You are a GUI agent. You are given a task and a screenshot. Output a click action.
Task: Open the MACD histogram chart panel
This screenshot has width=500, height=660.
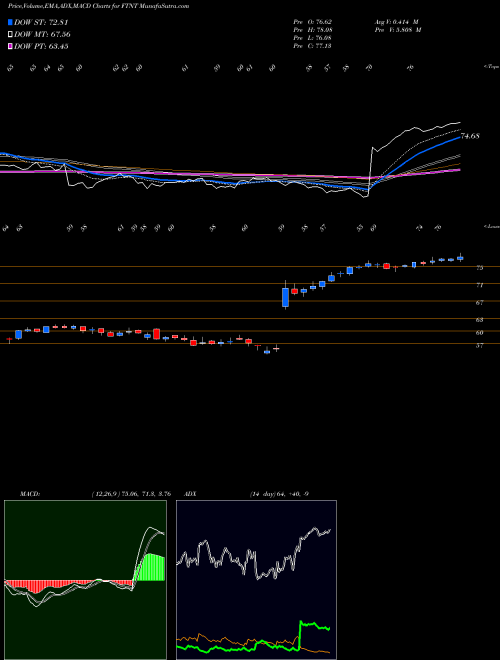coord(85,580)
